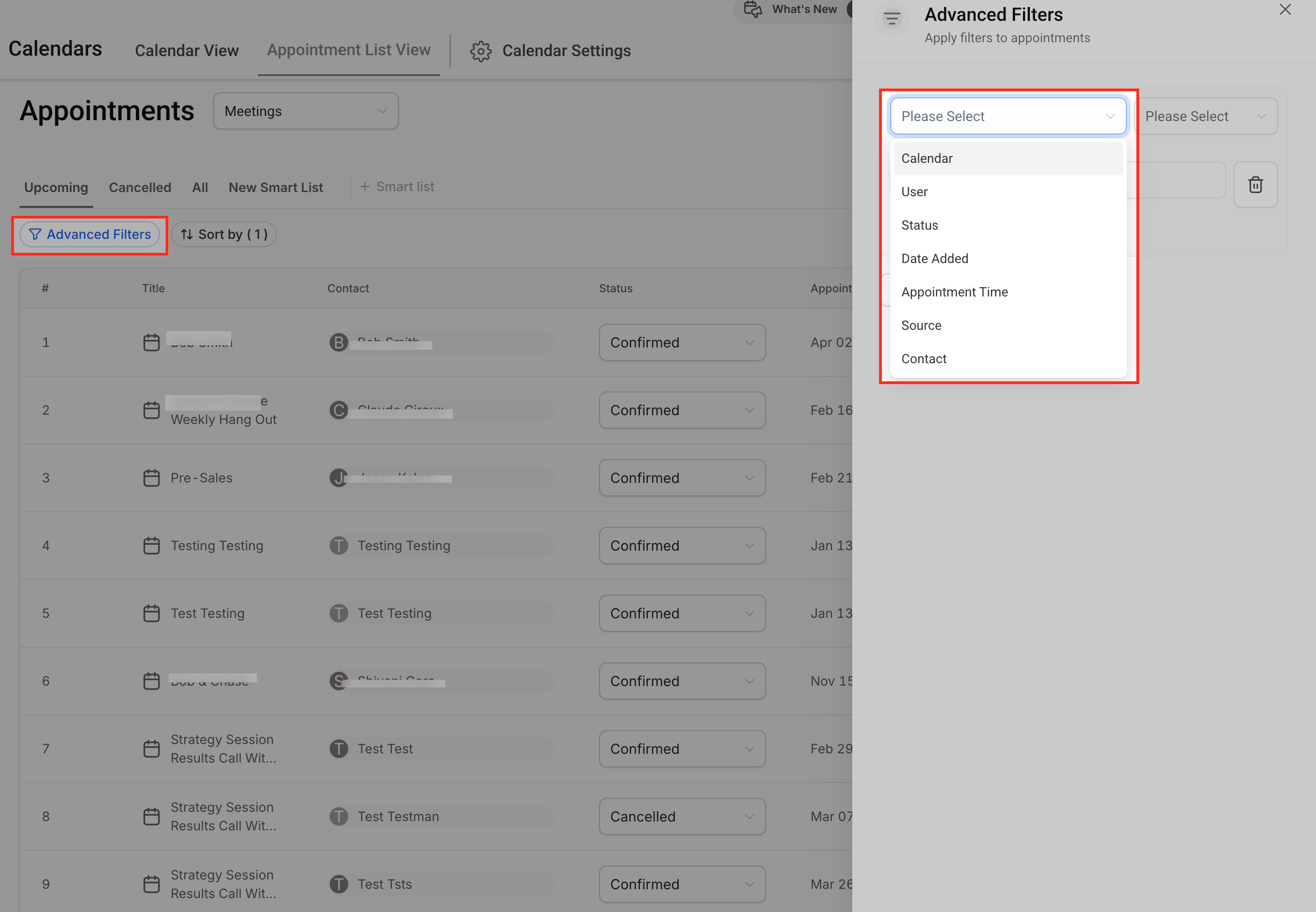The width and height of the screenshot is (1316, 912).
Task: Pick the Contact filter option
Action: tap(923, 359)
